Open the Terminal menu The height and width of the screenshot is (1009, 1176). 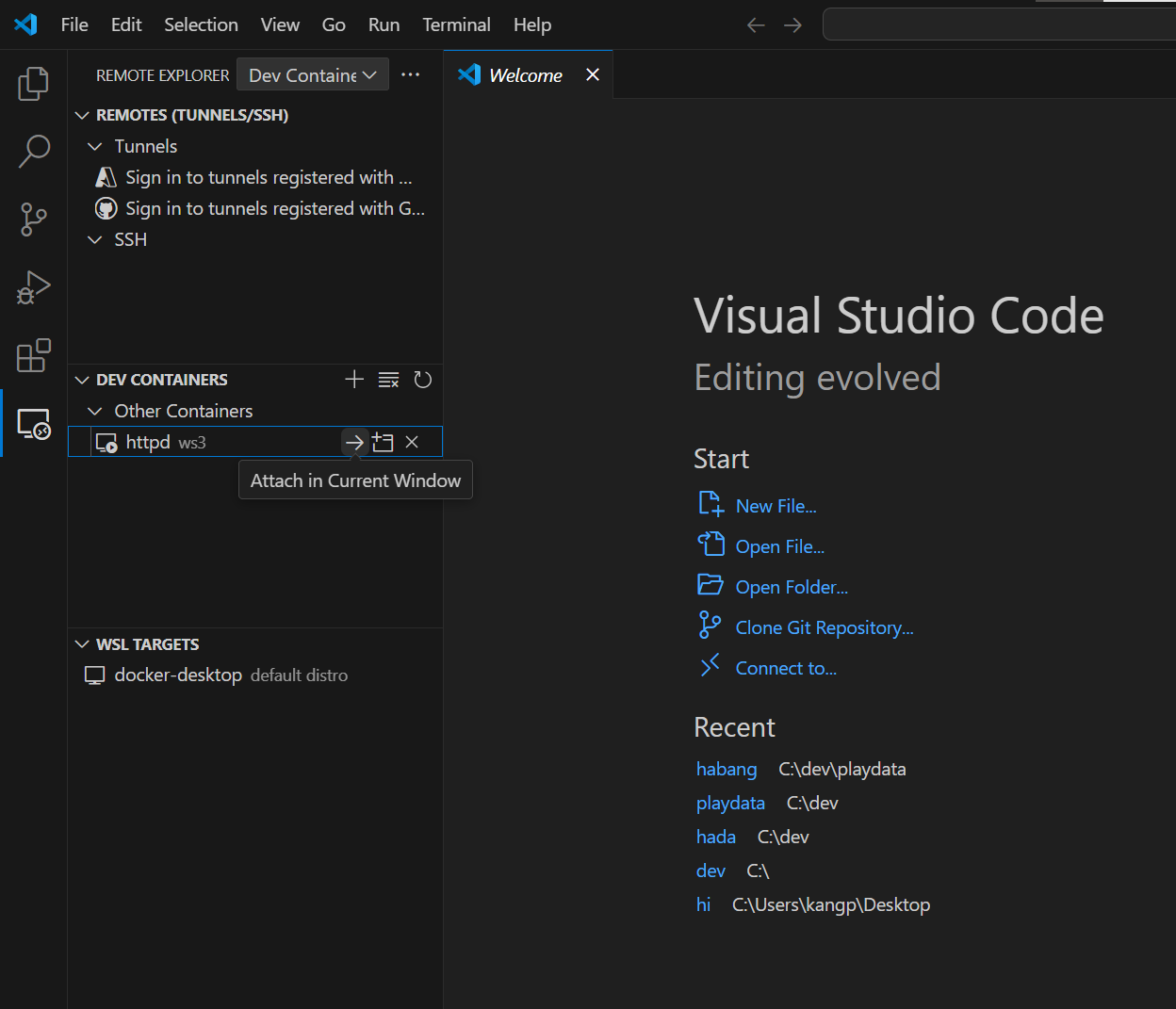pyautogui.click(x=456, y=24)
